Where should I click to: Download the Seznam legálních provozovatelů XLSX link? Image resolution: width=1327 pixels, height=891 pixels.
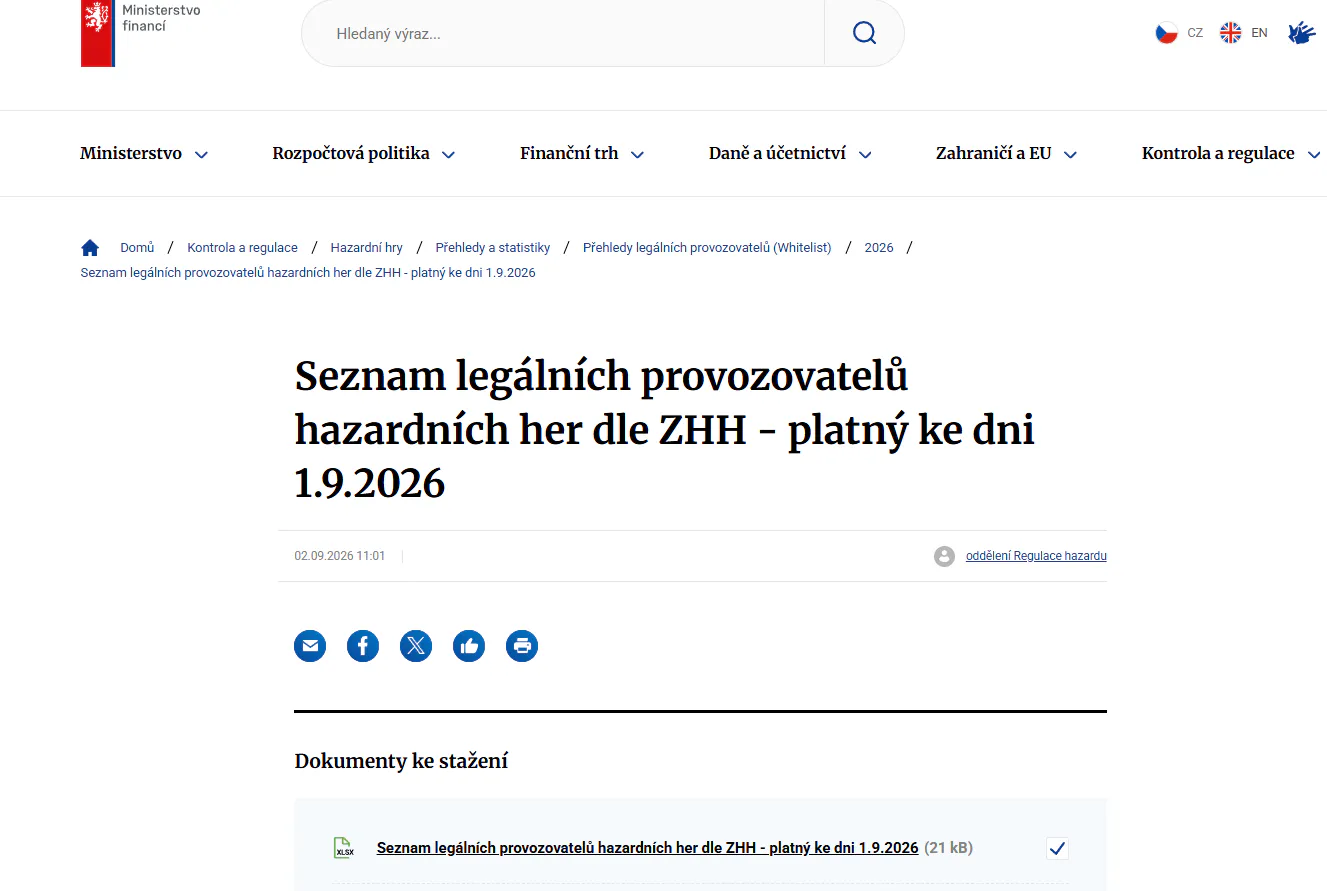click(647, 848)
